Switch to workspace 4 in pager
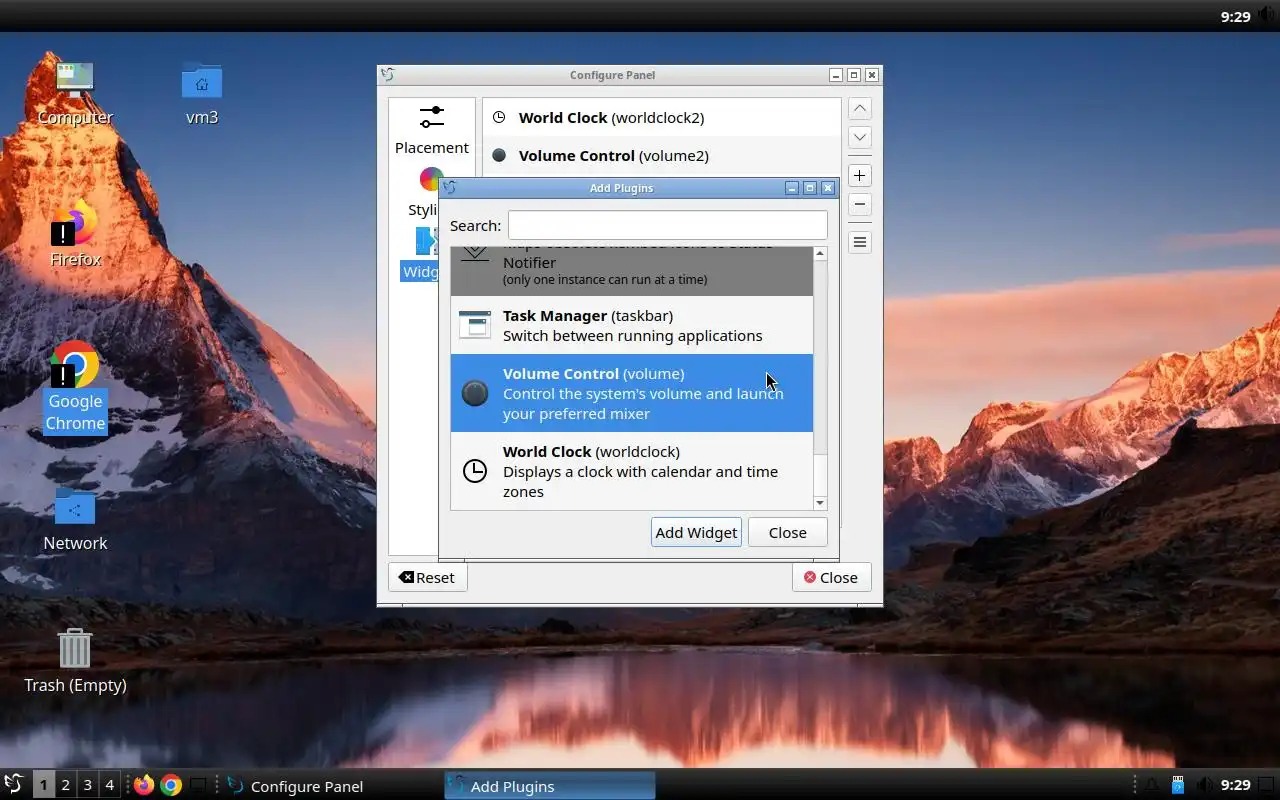1280x800 pixels. tap(109, 785)
